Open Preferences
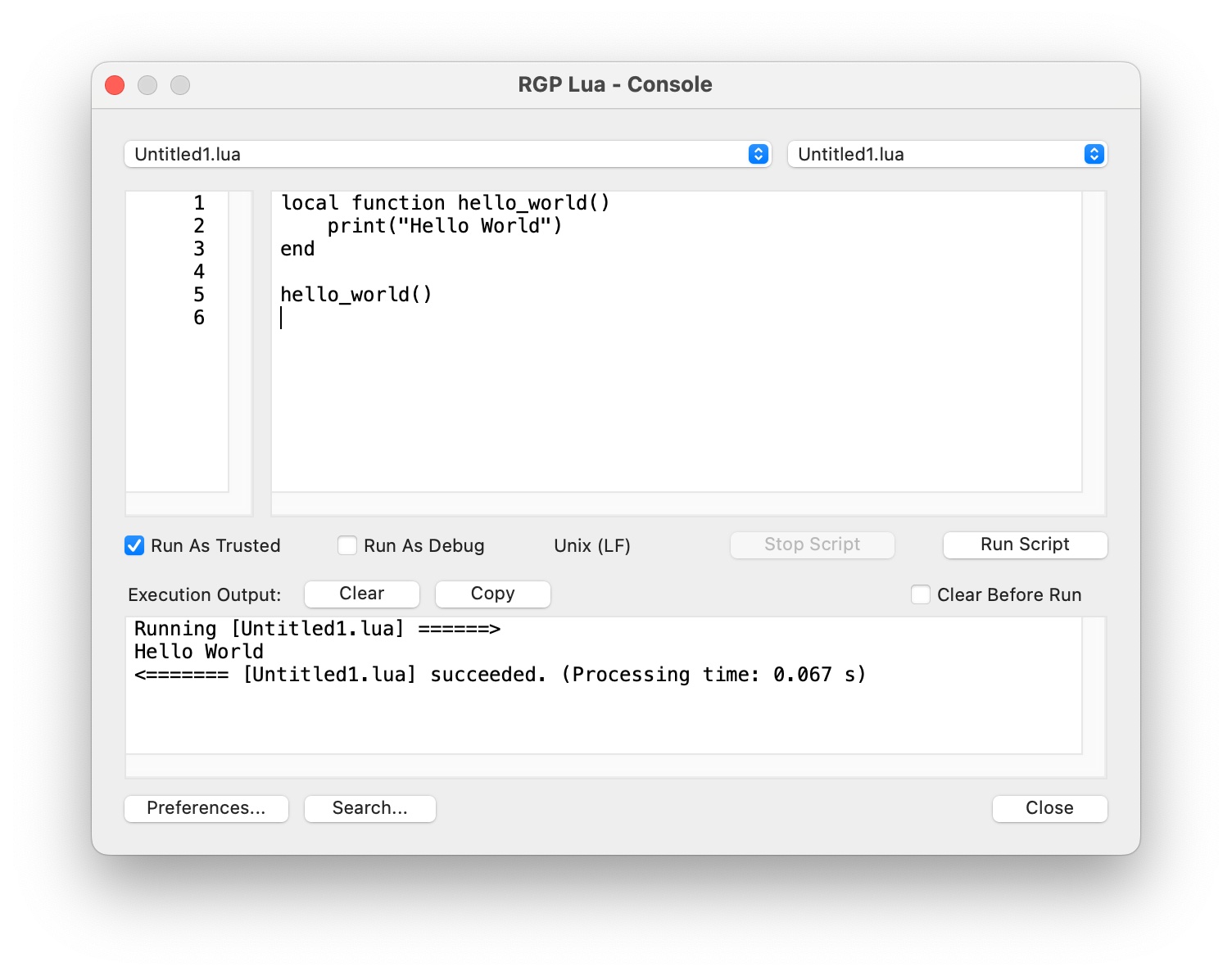1232x976 pixels. [206, 808]
